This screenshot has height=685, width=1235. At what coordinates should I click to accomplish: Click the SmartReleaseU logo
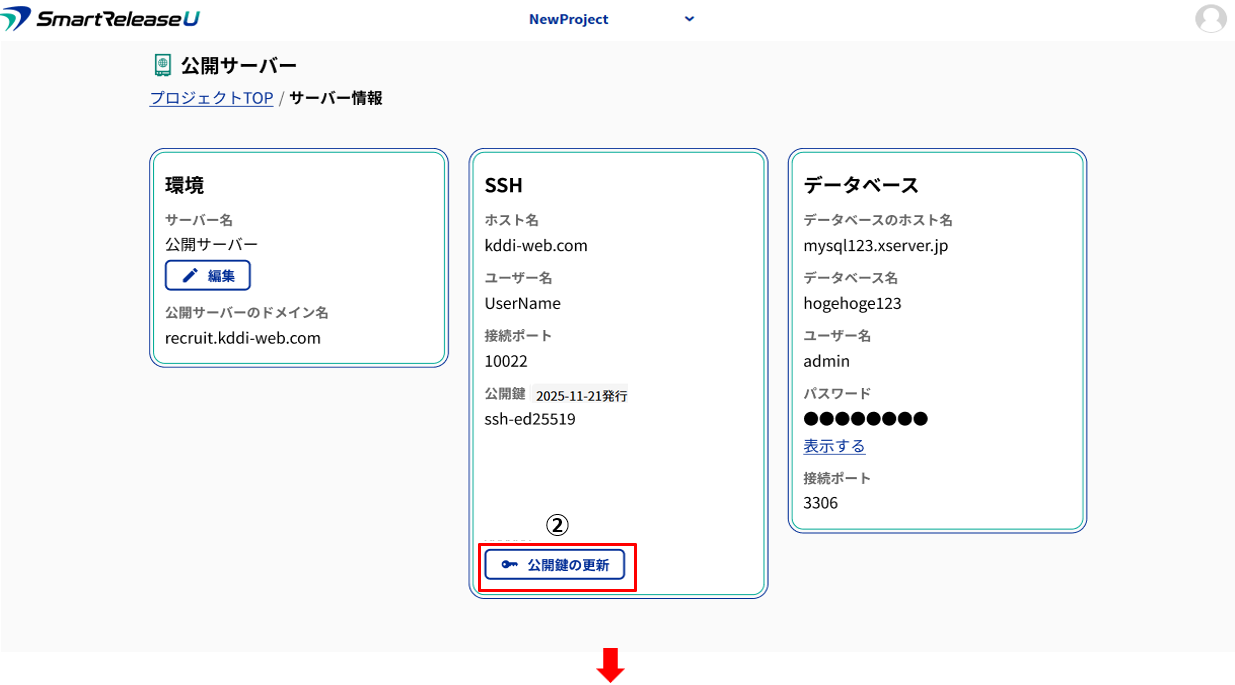tap(101, 19)
